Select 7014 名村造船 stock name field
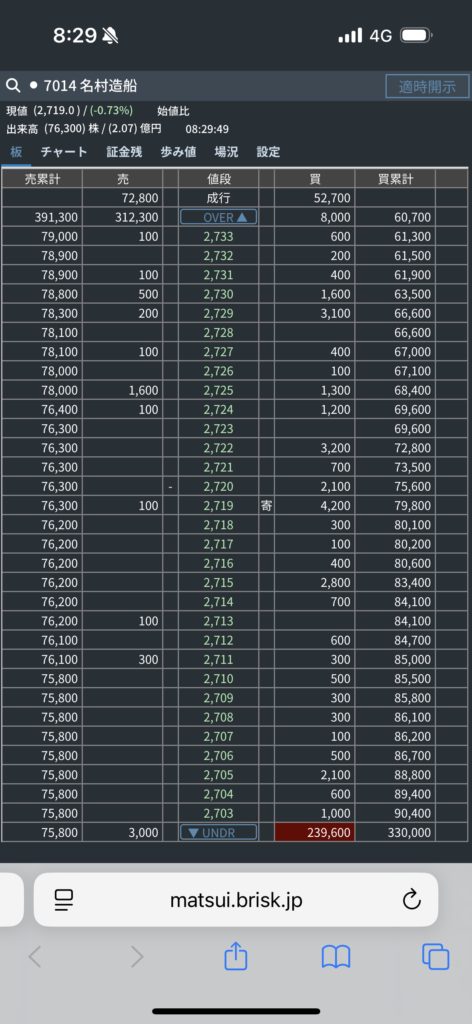472x1024 pixels. 91,86
